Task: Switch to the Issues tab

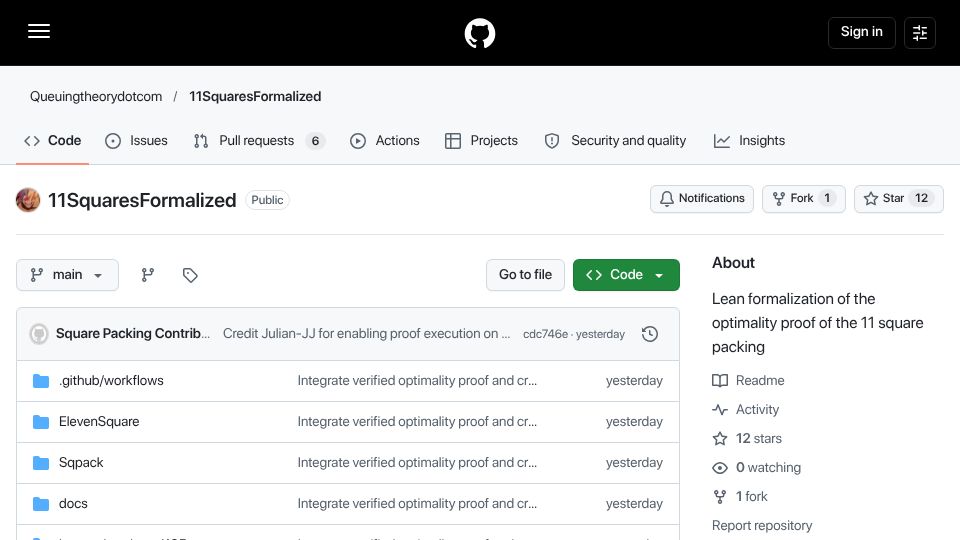Action: [x=137, y=141]
